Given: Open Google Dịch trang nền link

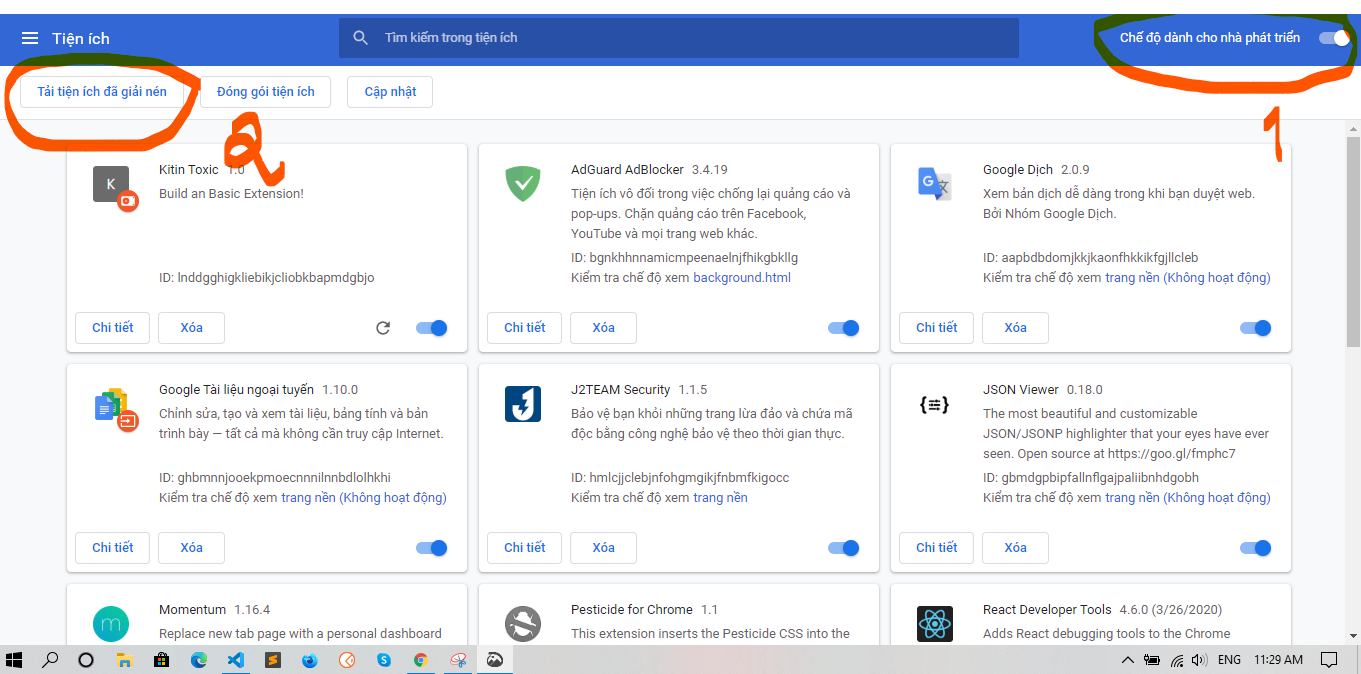Looking at the screenshot, I should coord(1188,278).
